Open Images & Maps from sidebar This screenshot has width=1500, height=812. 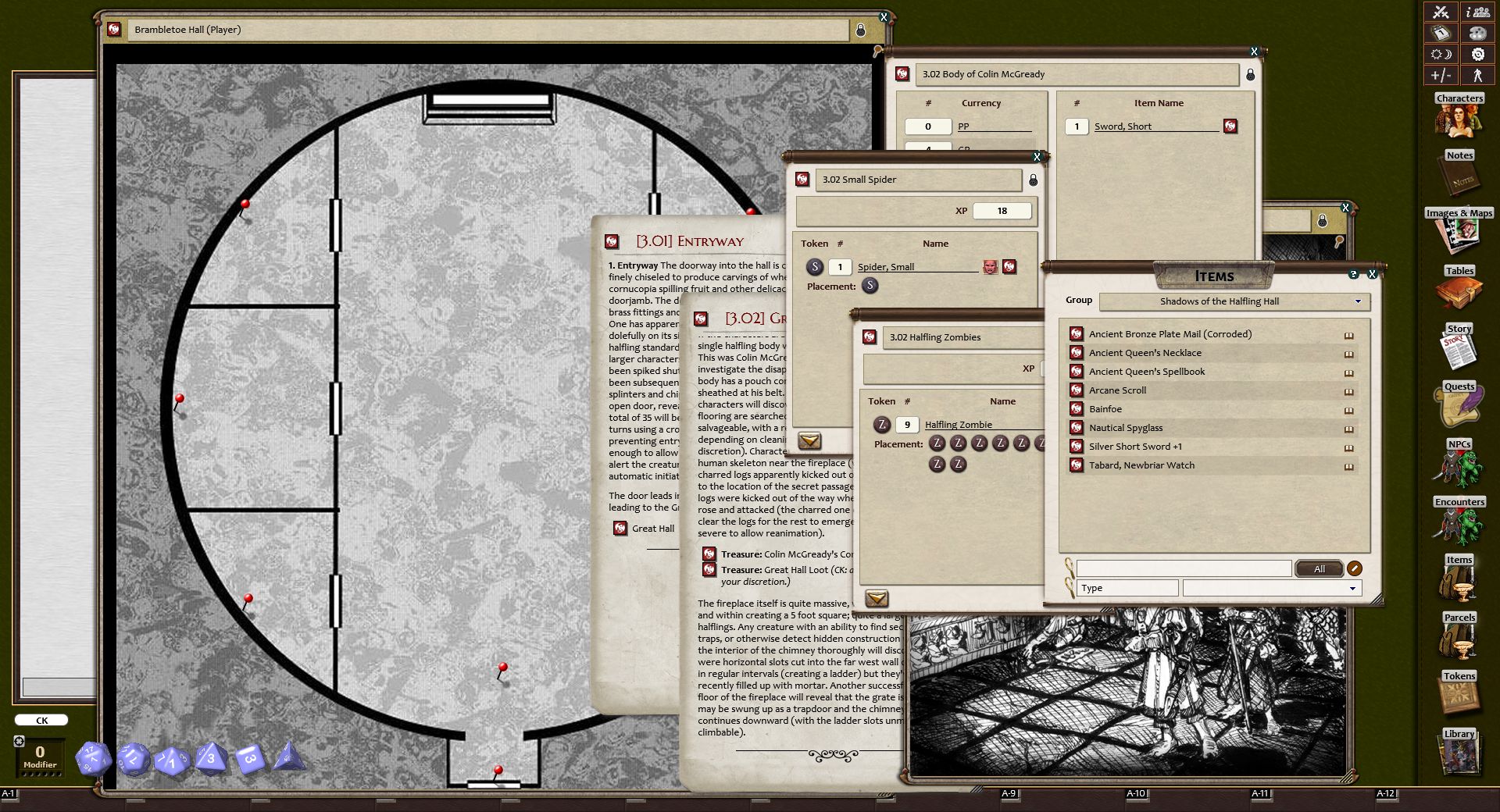(1458, 230)
